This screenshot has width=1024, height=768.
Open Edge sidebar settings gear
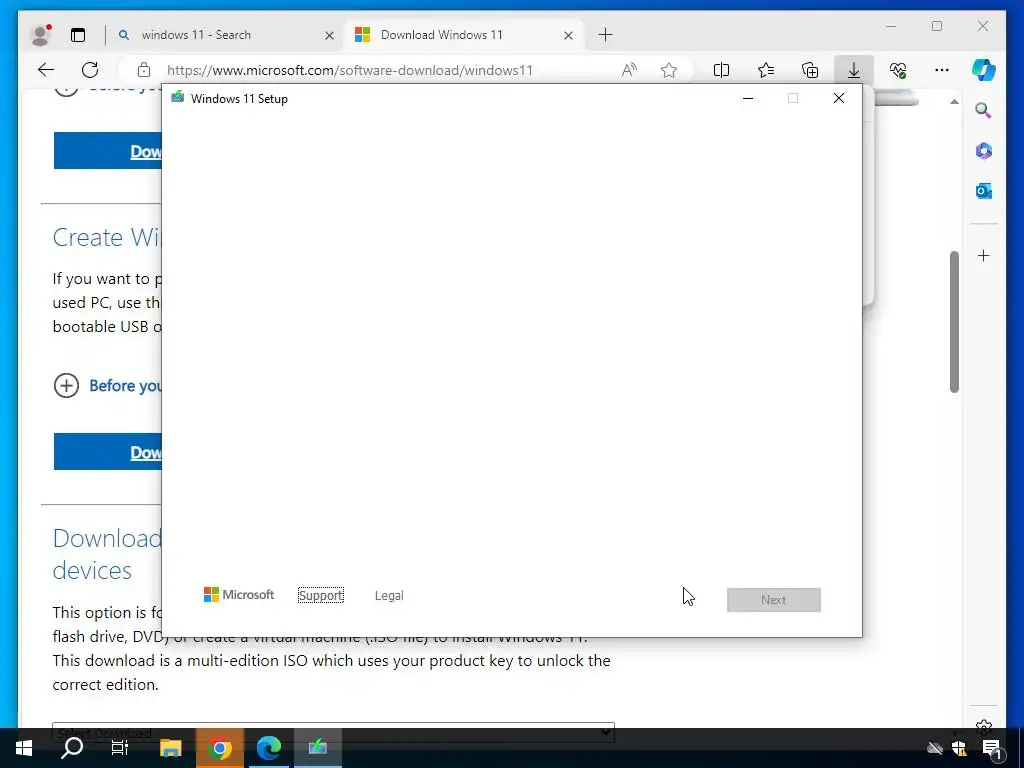[984, 725]
